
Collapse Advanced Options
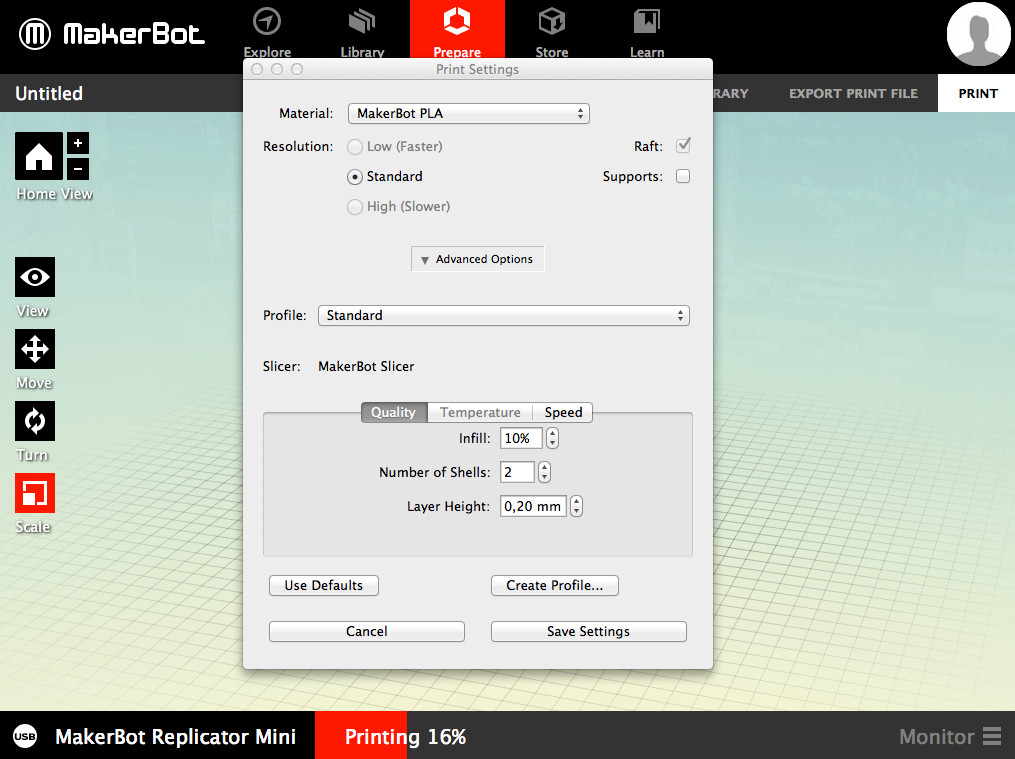(x=478, y=259)
